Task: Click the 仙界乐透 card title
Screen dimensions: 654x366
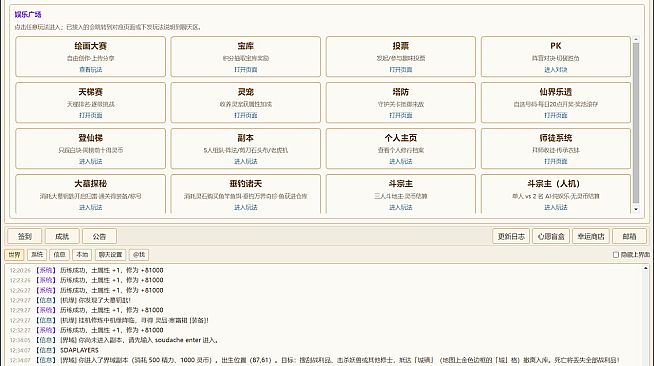Action: click(x=556, y=92)
